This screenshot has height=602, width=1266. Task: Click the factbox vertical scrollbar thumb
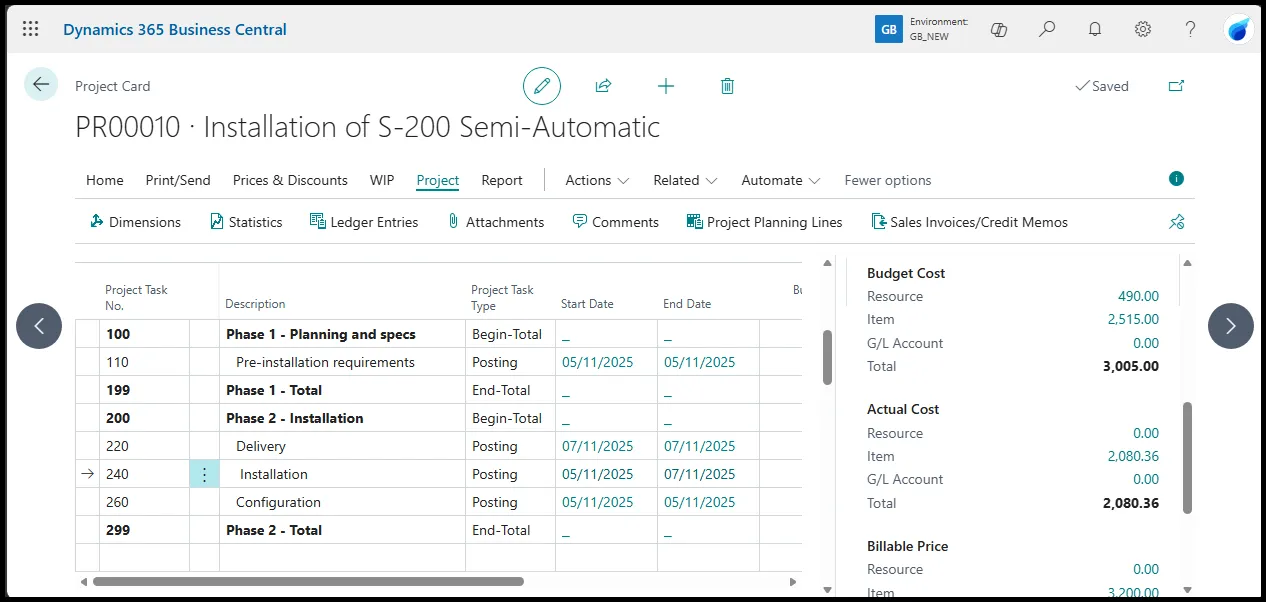point(1187,458)
